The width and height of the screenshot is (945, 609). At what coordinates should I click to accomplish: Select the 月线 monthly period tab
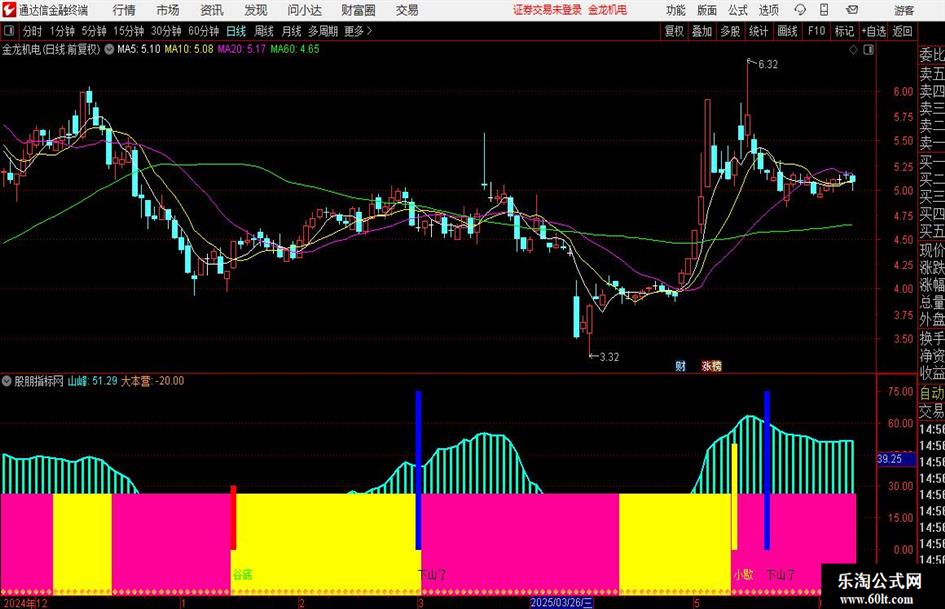coord(291,31)
